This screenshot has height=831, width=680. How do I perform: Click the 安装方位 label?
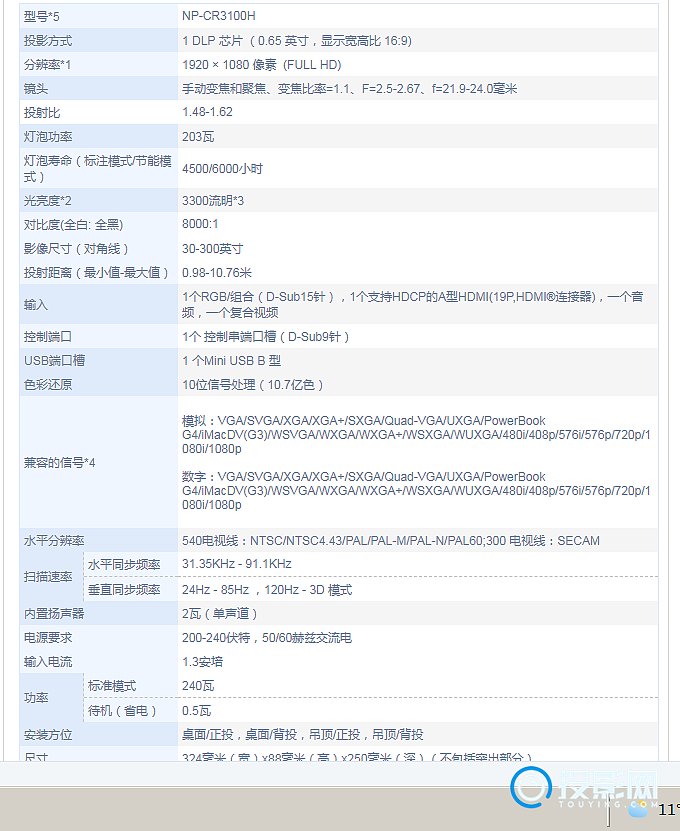pos(48,735)
